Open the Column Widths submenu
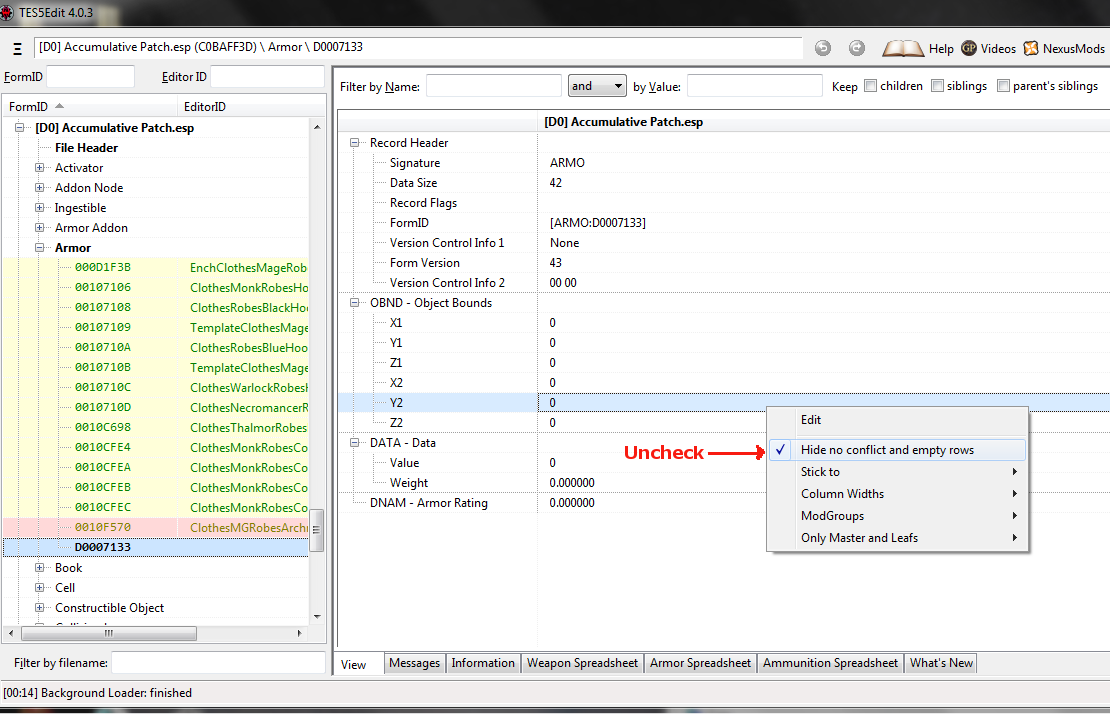Viewport: 1110px width, 714px height. (x=843, y=493)
